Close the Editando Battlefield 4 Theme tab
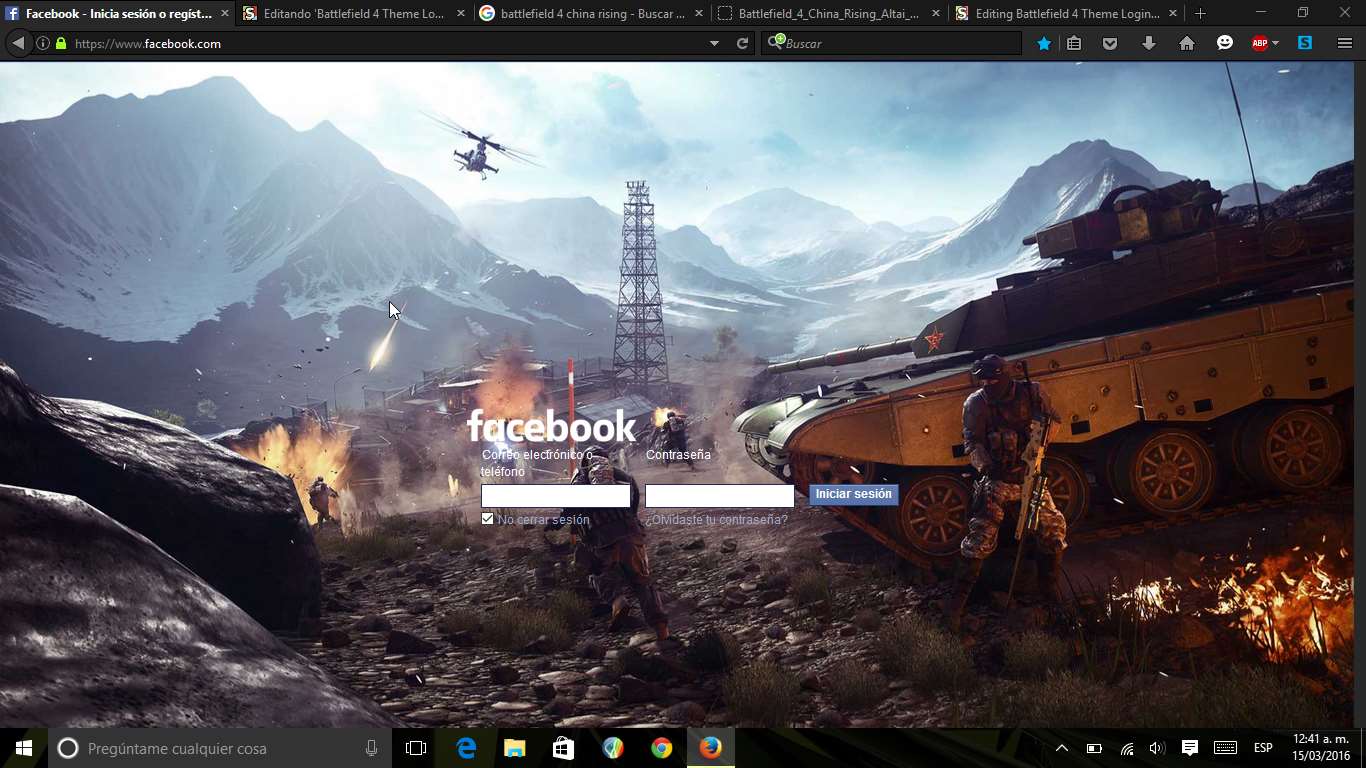The height and width of the screenshot is (768, 1366). [461, 14]
